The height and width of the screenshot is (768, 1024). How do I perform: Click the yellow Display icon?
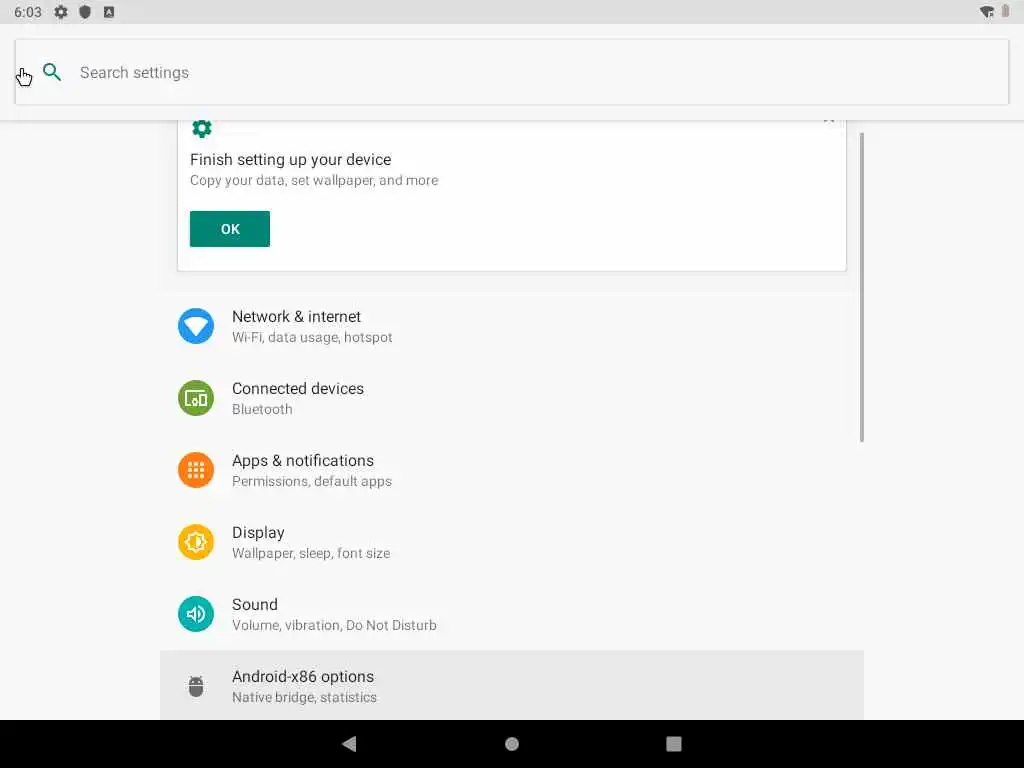click(196, 542)
